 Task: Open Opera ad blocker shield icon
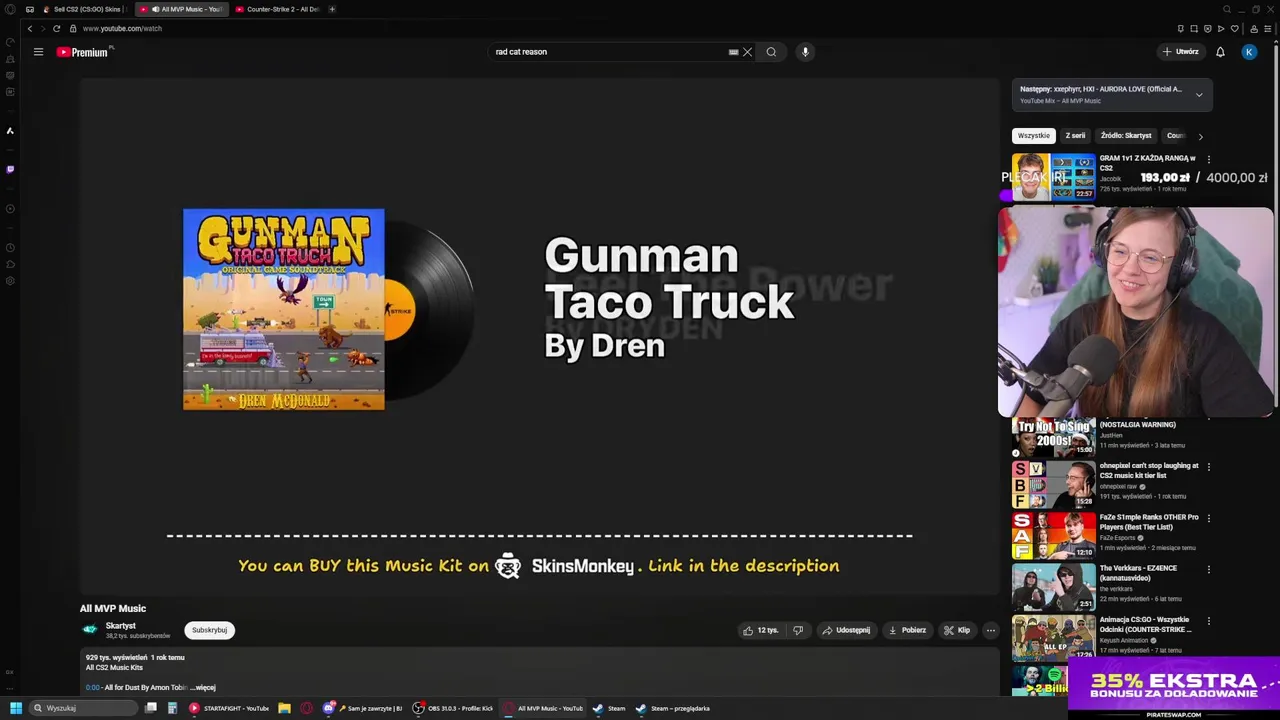click(x=1207, y=28)
